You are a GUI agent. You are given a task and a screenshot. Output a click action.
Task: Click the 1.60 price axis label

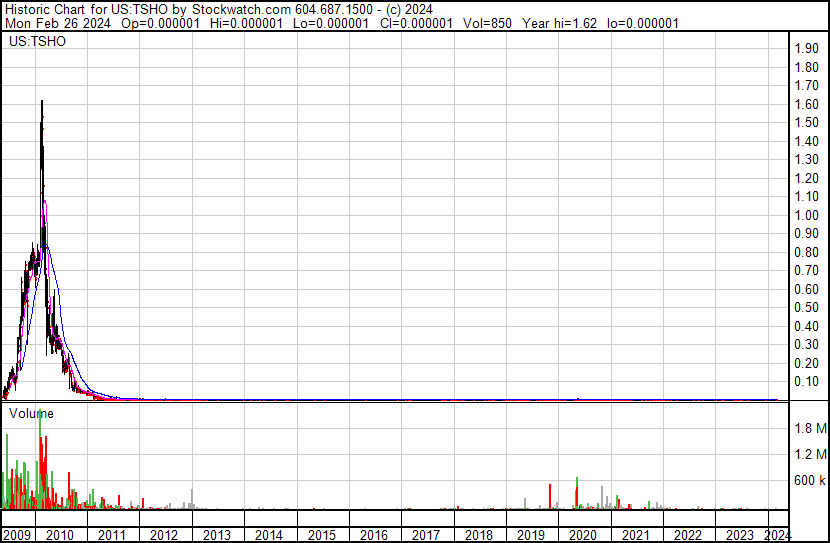click(x=807, y=104)
